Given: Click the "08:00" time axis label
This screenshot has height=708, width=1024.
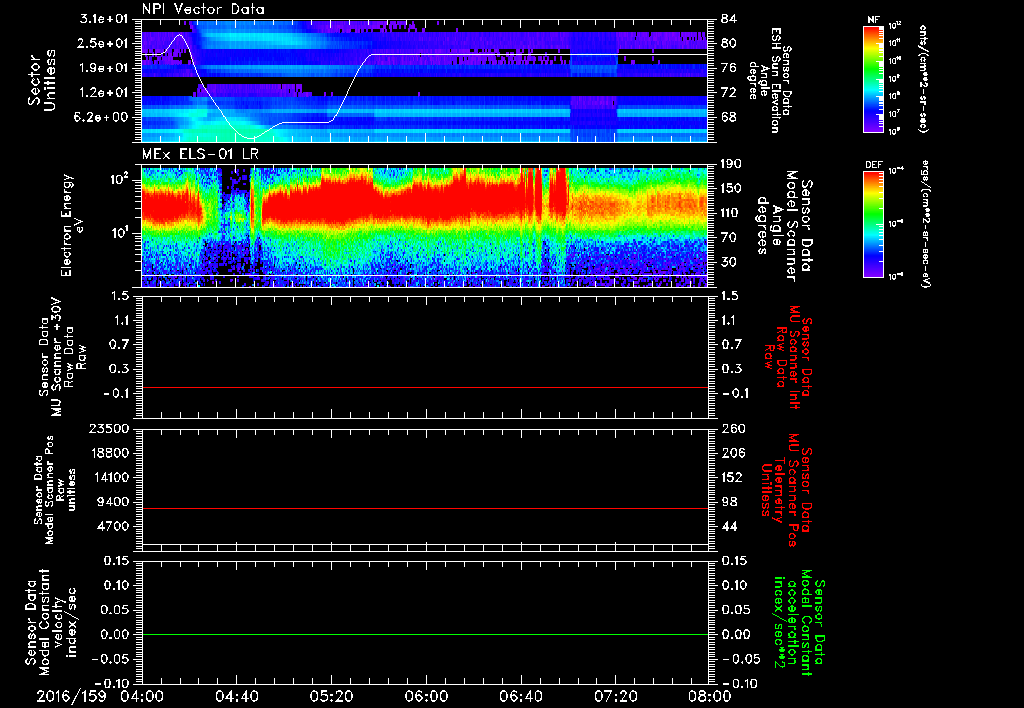Looking at the screenshot, I should 710,696.
